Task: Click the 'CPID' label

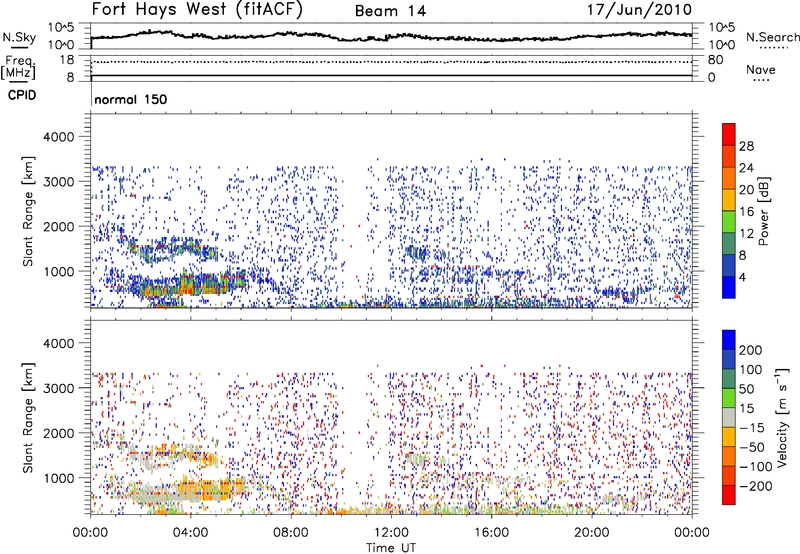Action: (x=22, y=95)
